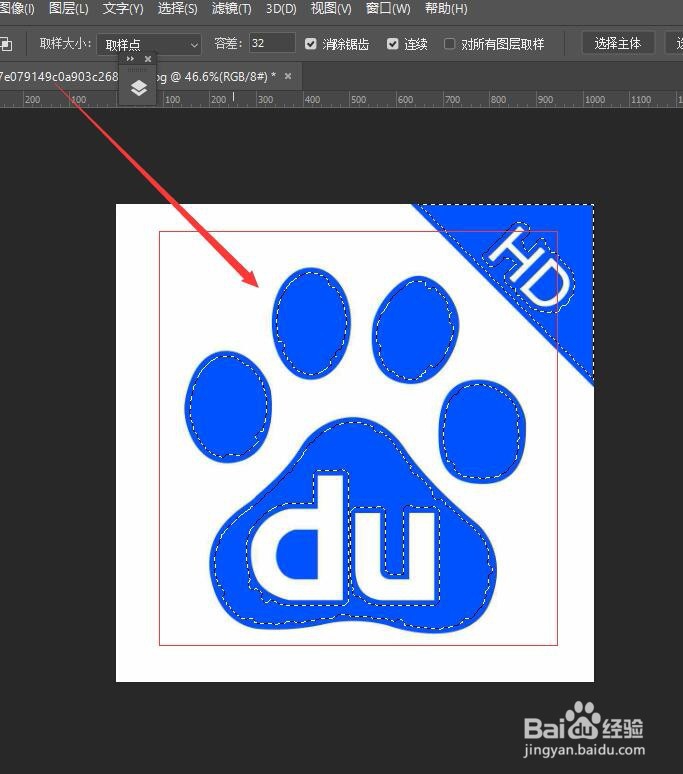Toggle the 消除锯齿 checkbox
The width and height of the screenshot is (683, 774).
tap(310, 44)
